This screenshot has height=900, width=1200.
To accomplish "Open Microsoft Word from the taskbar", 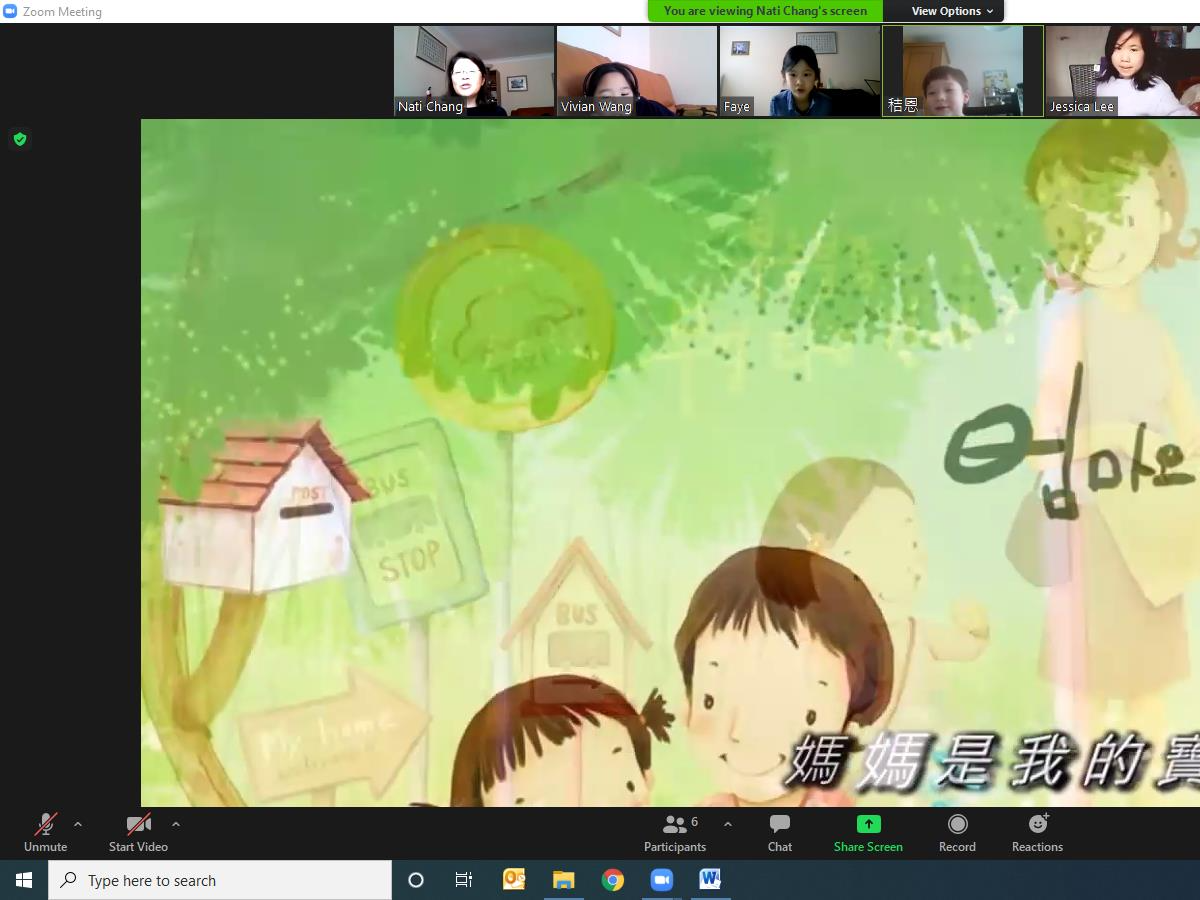I will tap(710, 880).
